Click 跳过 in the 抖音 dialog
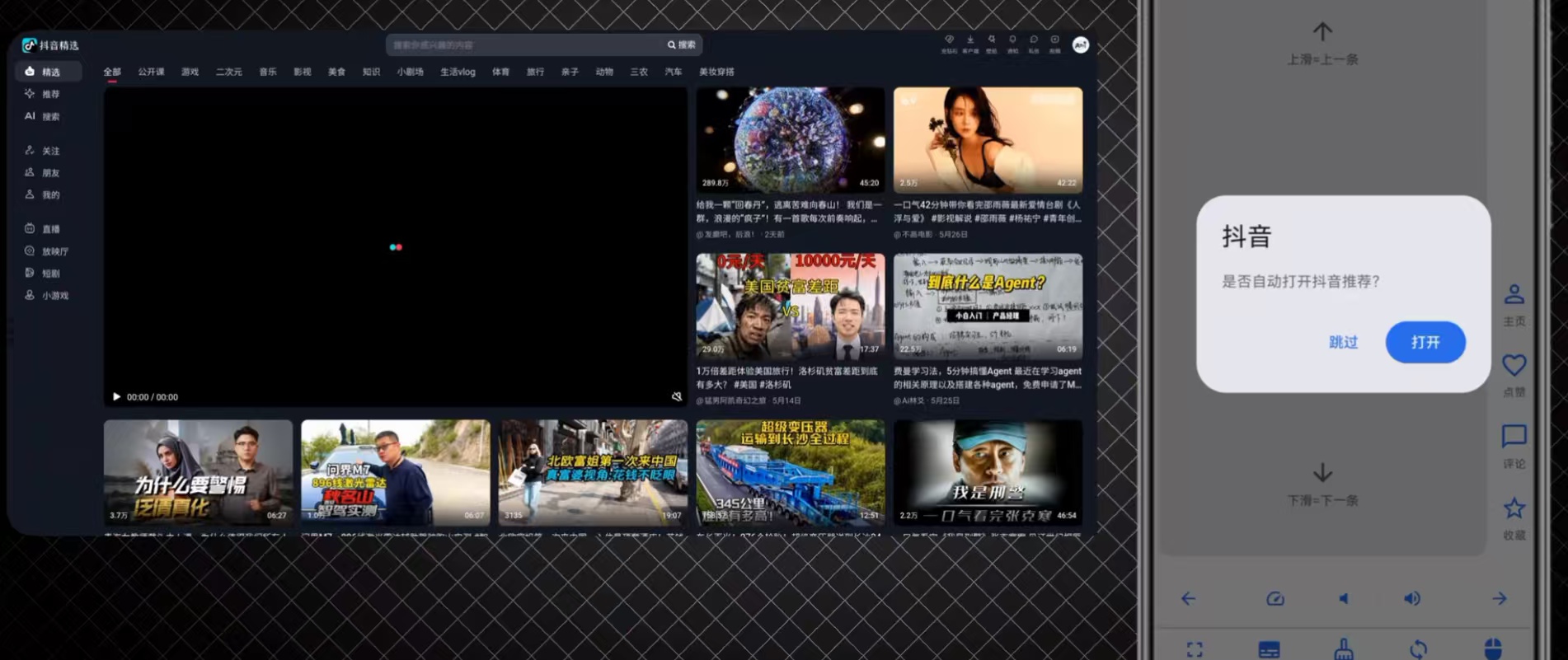1568x660 pixels. [x=1343, y=342]
